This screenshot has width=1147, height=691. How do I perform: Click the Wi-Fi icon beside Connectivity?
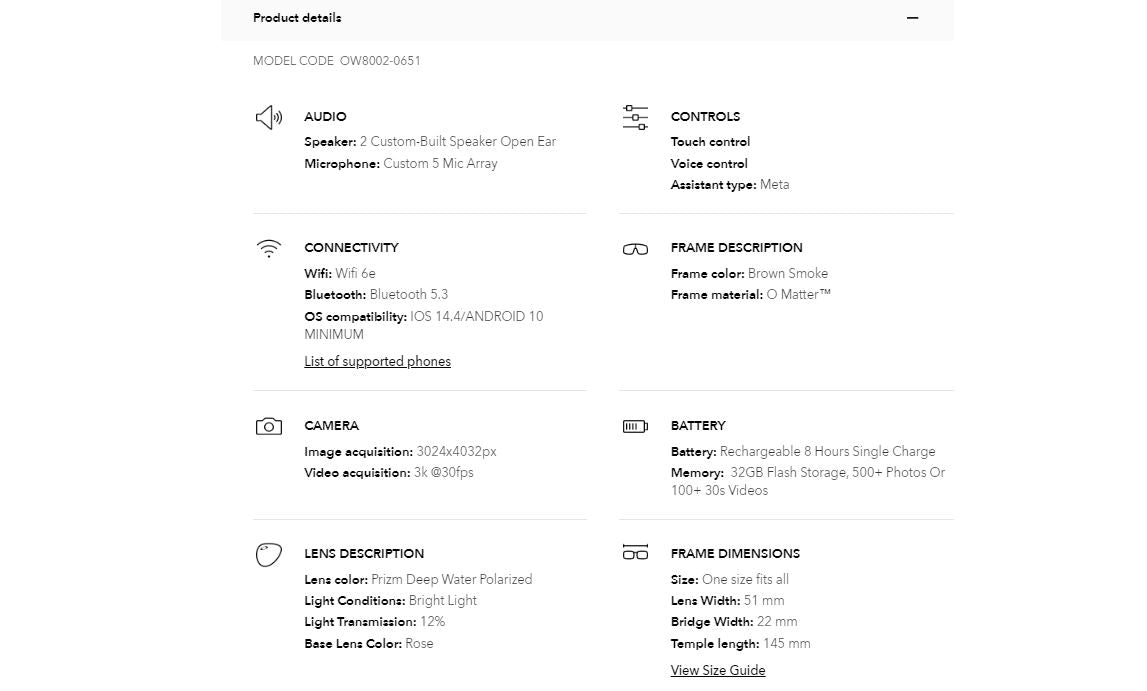[269, 249]
